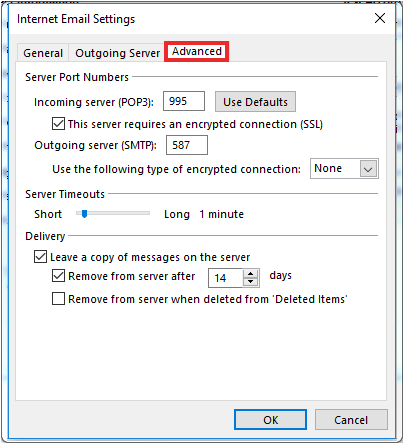This screenshot has width=404, height=444.
Task: Toggle the Remove from server after checkbox
Action: pos(58,276)
